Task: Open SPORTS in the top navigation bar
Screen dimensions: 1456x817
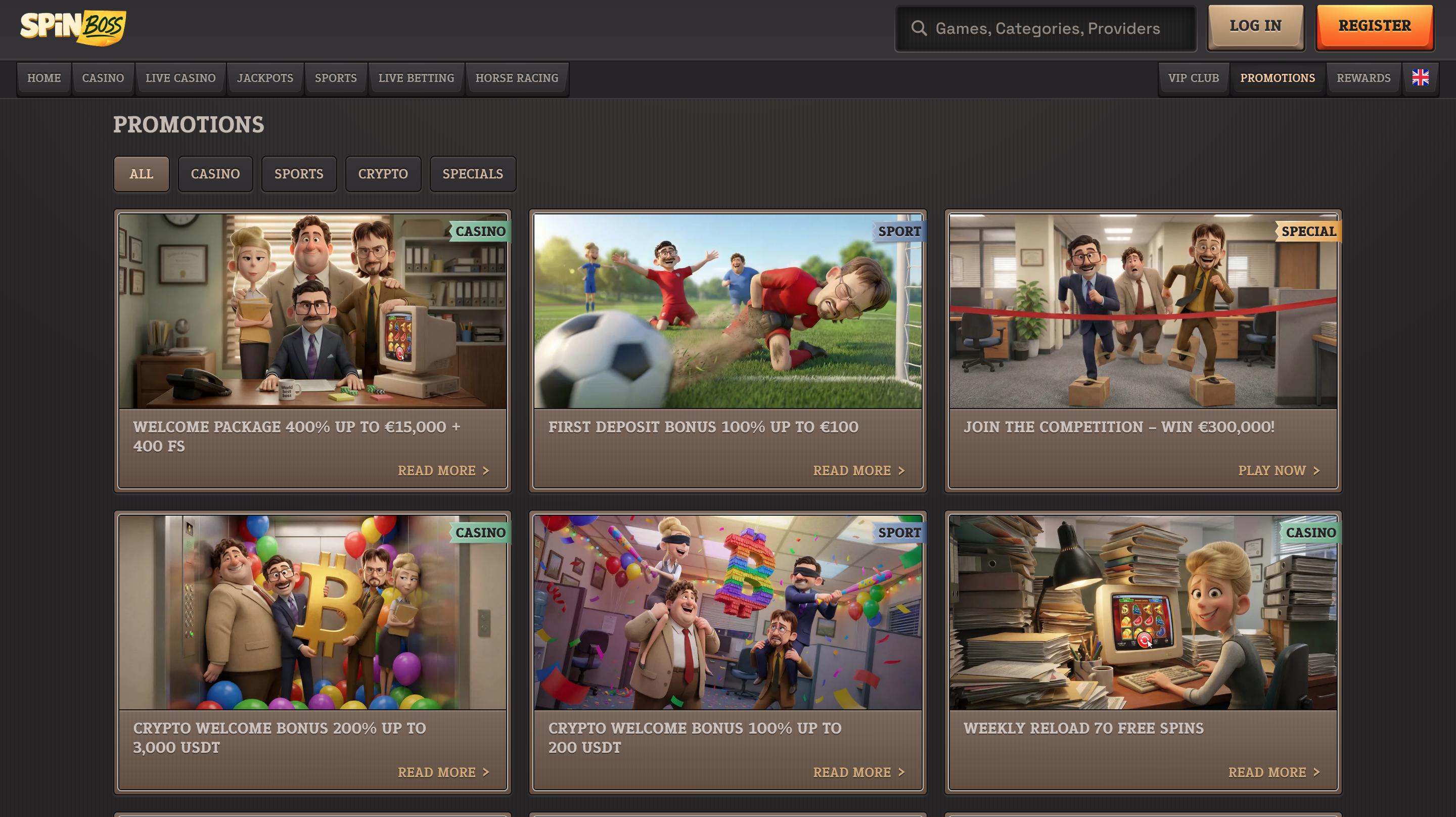Action: tap(336, 78)
